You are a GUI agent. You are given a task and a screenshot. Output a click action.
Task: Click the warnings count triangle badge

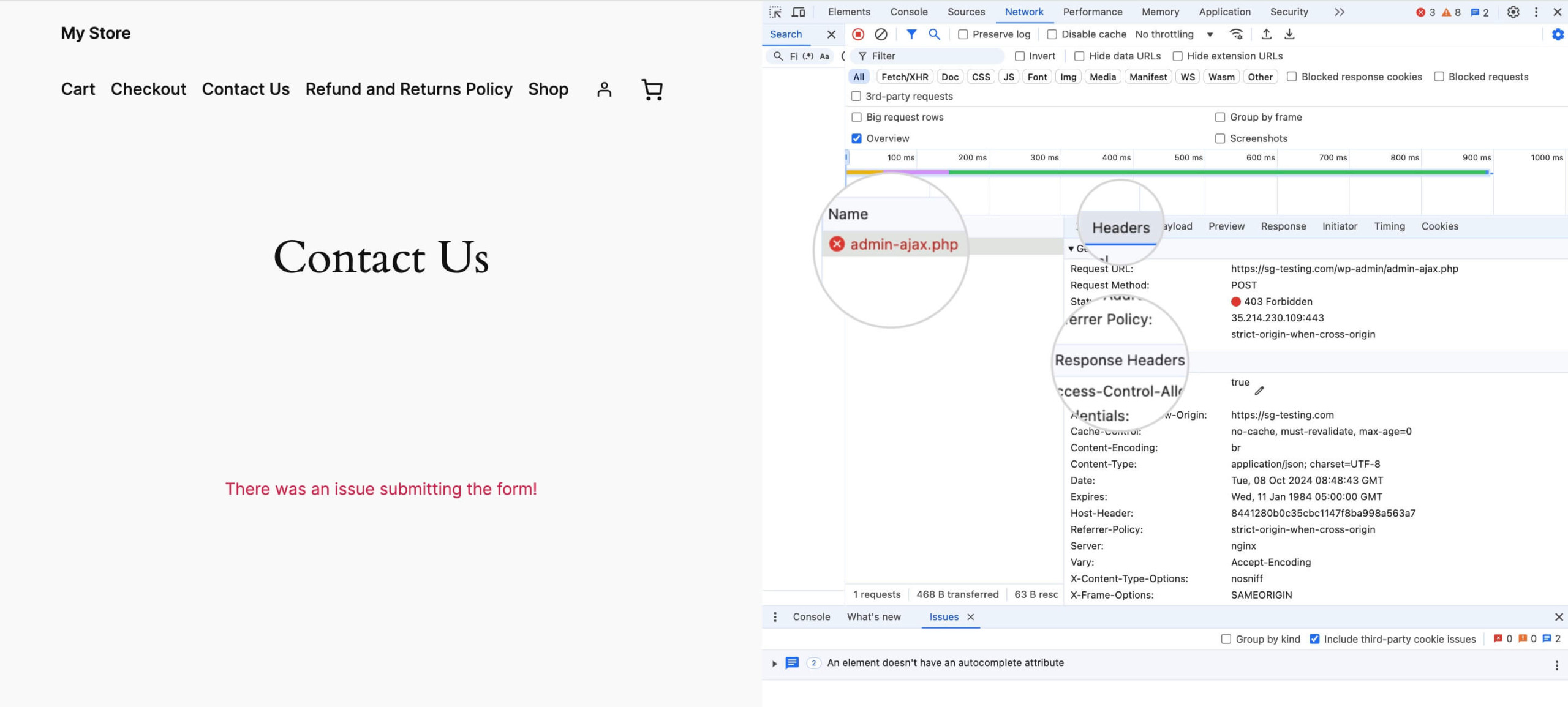click(x=1451, y=12)
